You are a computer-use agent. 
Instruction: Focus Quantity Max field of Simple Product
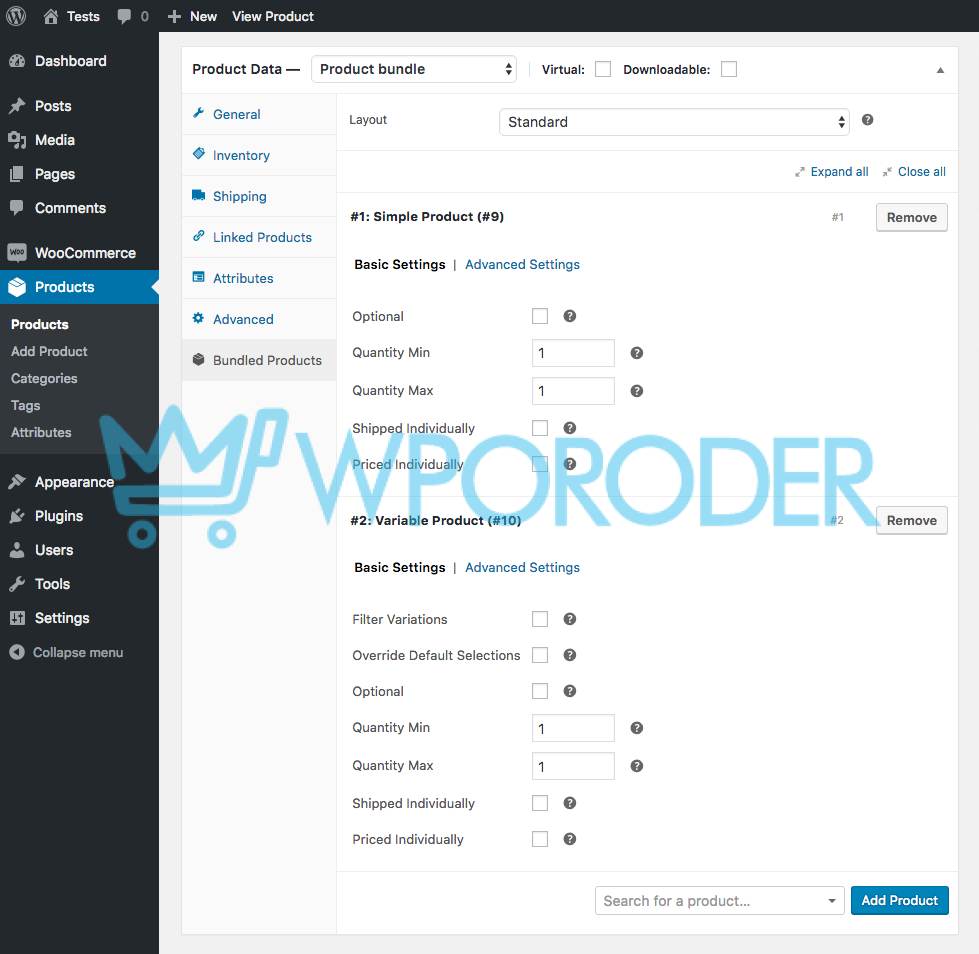573,391
